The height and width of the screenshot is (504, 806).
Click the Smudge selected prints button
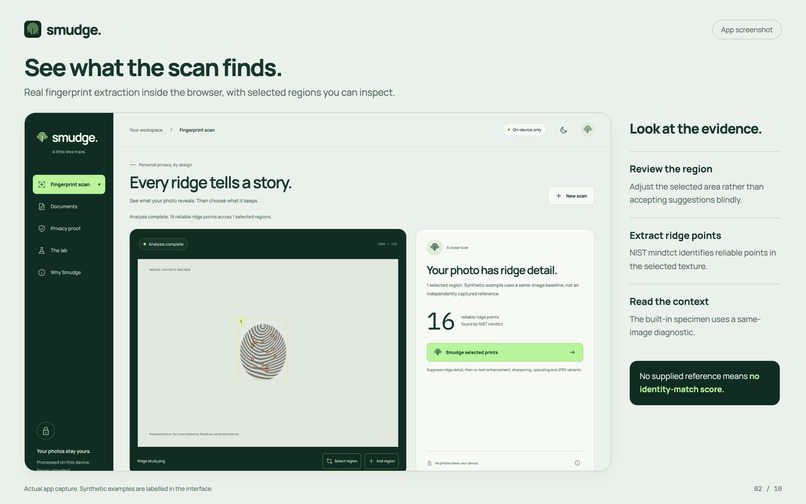(x=505, y=352)
